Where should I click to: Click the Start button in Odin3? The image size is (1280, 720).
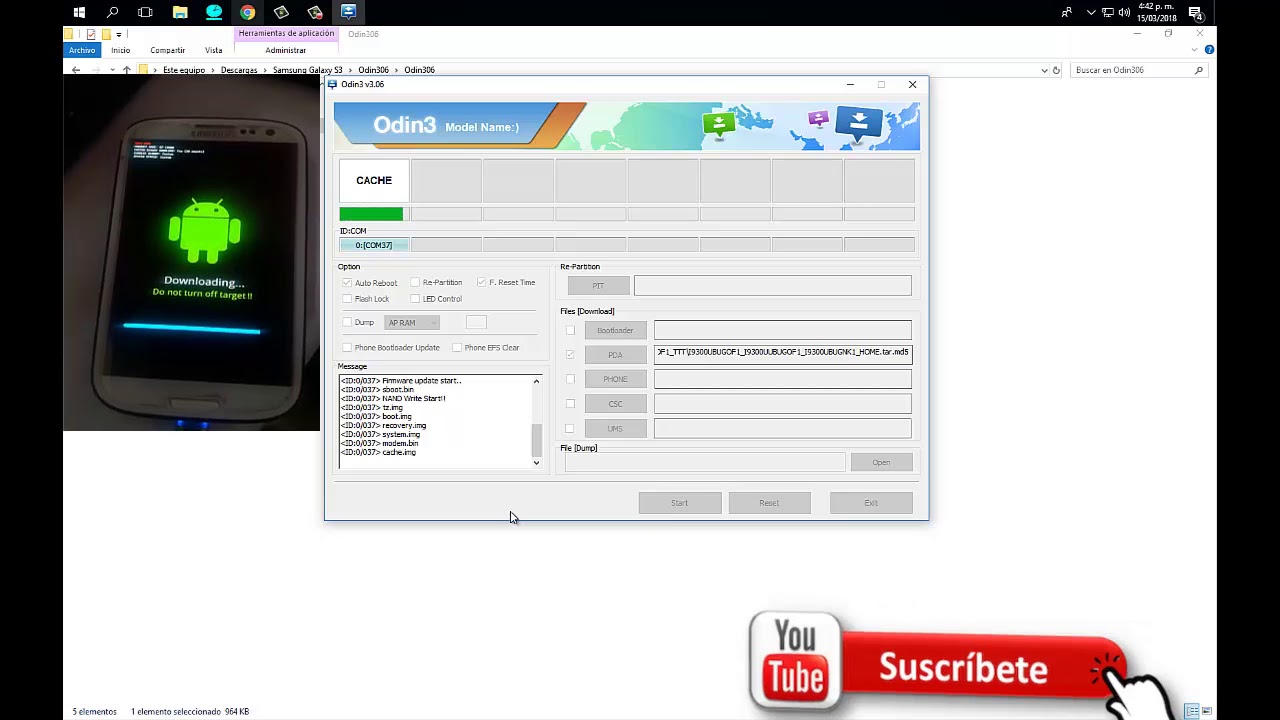pos(680,503)
